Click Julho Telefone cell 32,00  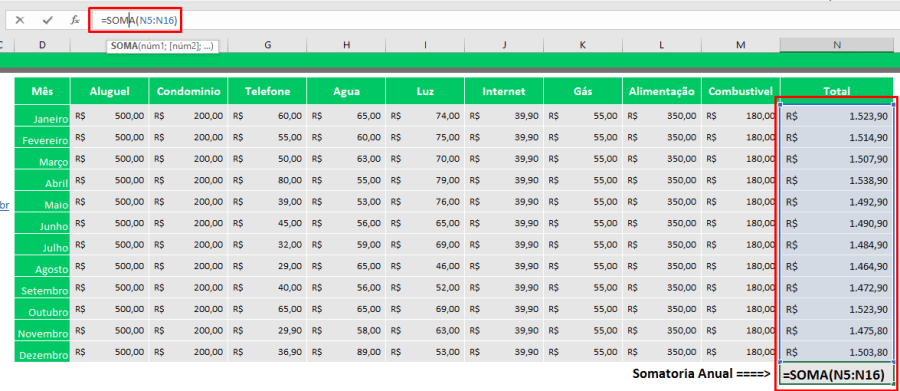click(x=267, y=244)
